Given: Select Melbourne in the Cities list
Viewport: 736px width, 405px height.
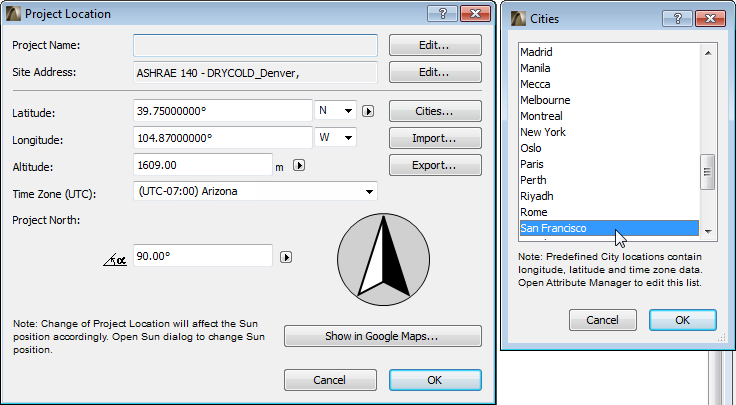Looking at the screenshot, I should click(609, 100).
